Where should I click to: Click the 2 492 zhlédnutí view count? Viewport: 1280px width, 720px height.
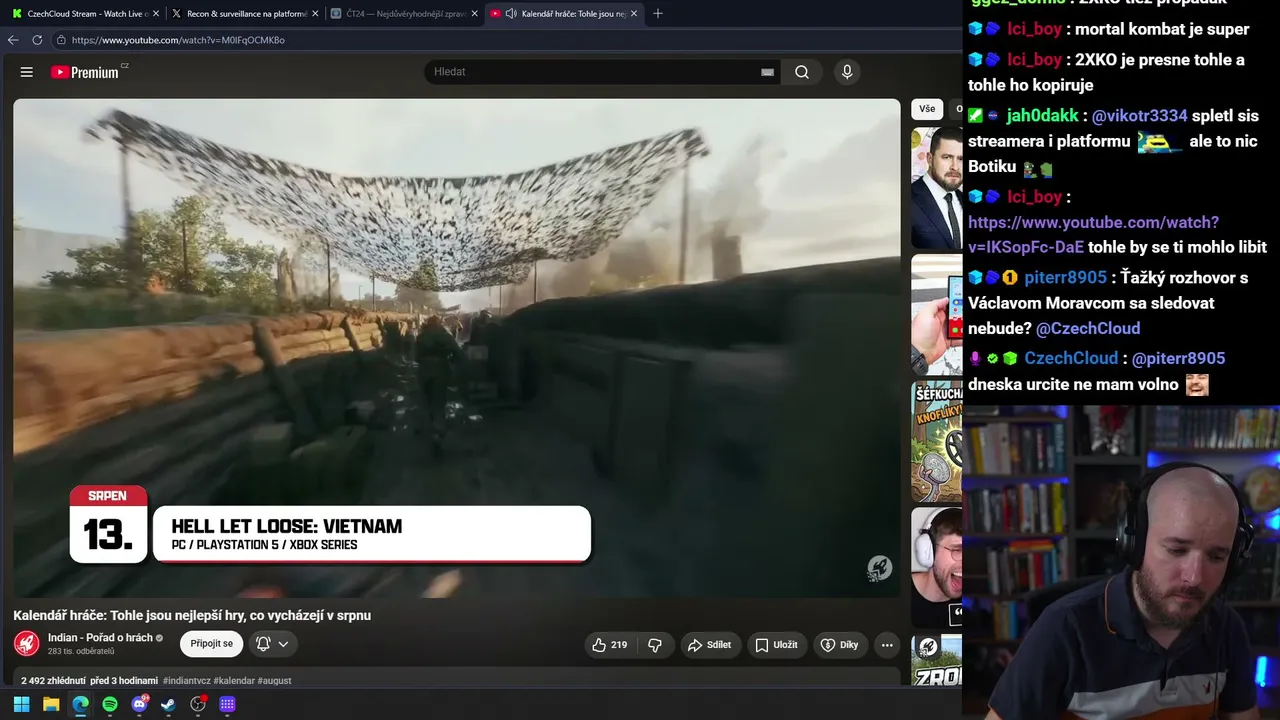click(x=53, y=681)
